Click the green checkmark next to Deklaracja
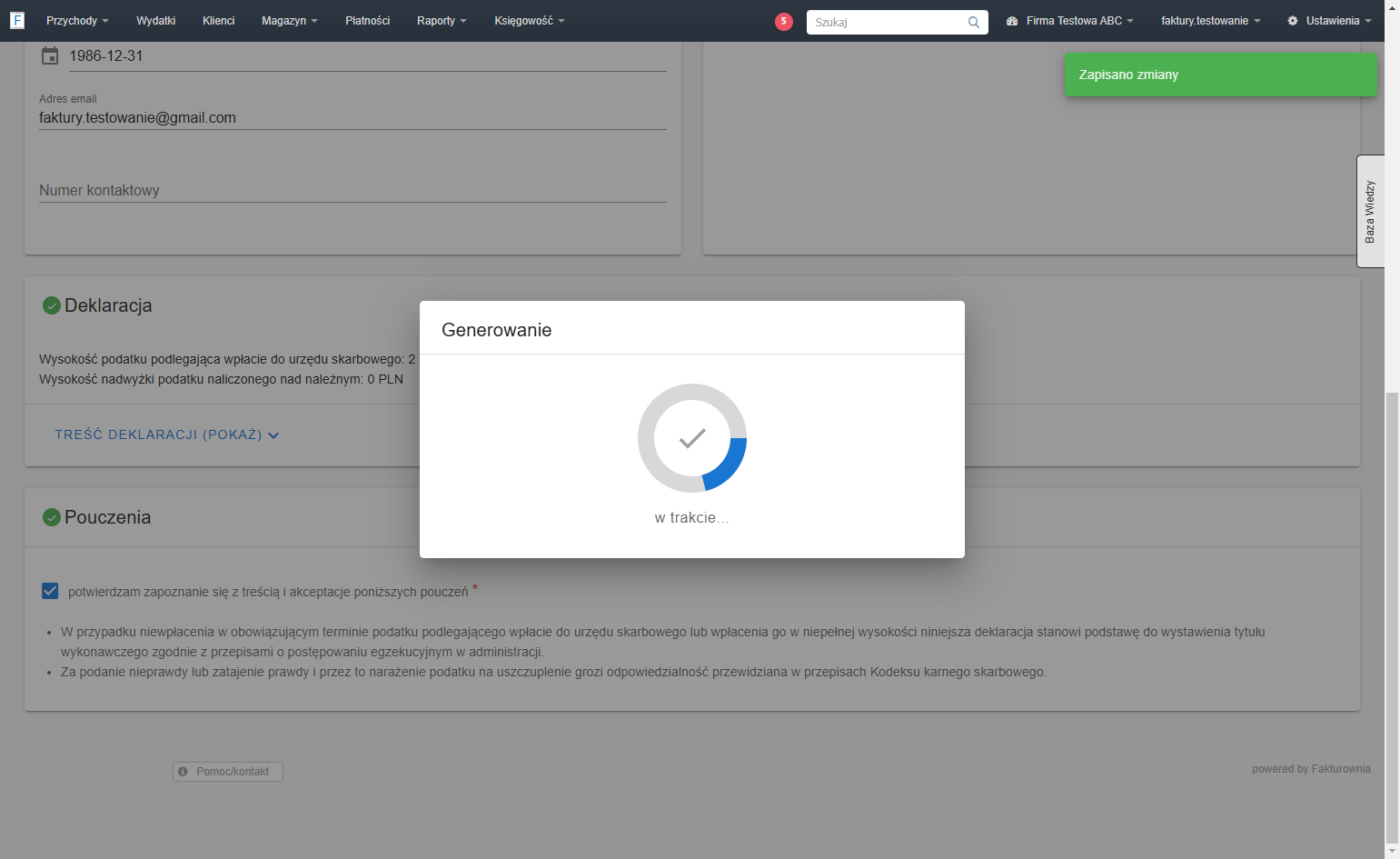The height and width of the screenshot is (859, 1400). click(x=52, y=305)
